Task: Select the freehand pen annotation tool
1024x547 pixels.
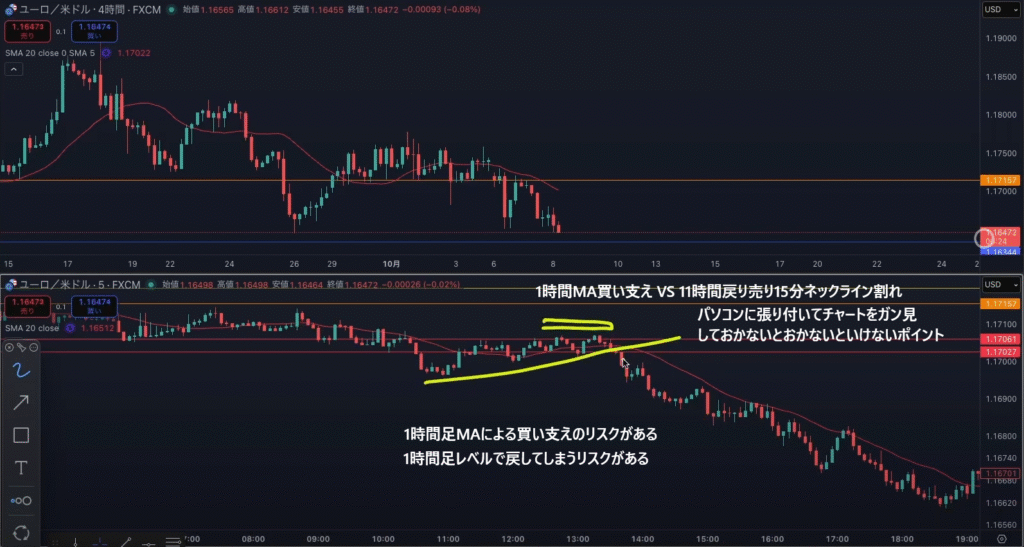Action: coord(21,370)
